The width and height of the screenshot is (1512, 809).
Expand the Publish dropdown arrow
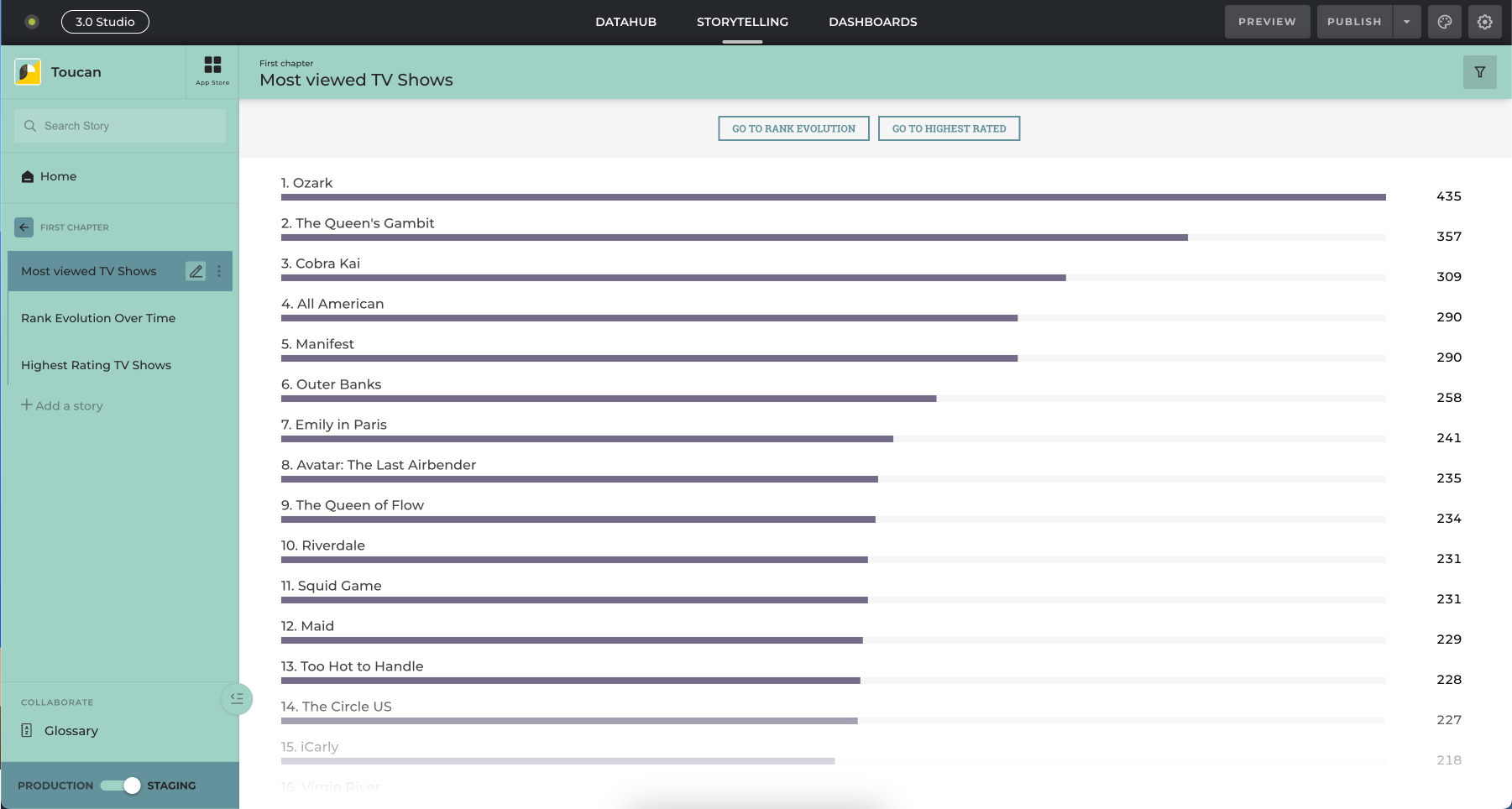pyautogui.click(x=1406, y=22)
